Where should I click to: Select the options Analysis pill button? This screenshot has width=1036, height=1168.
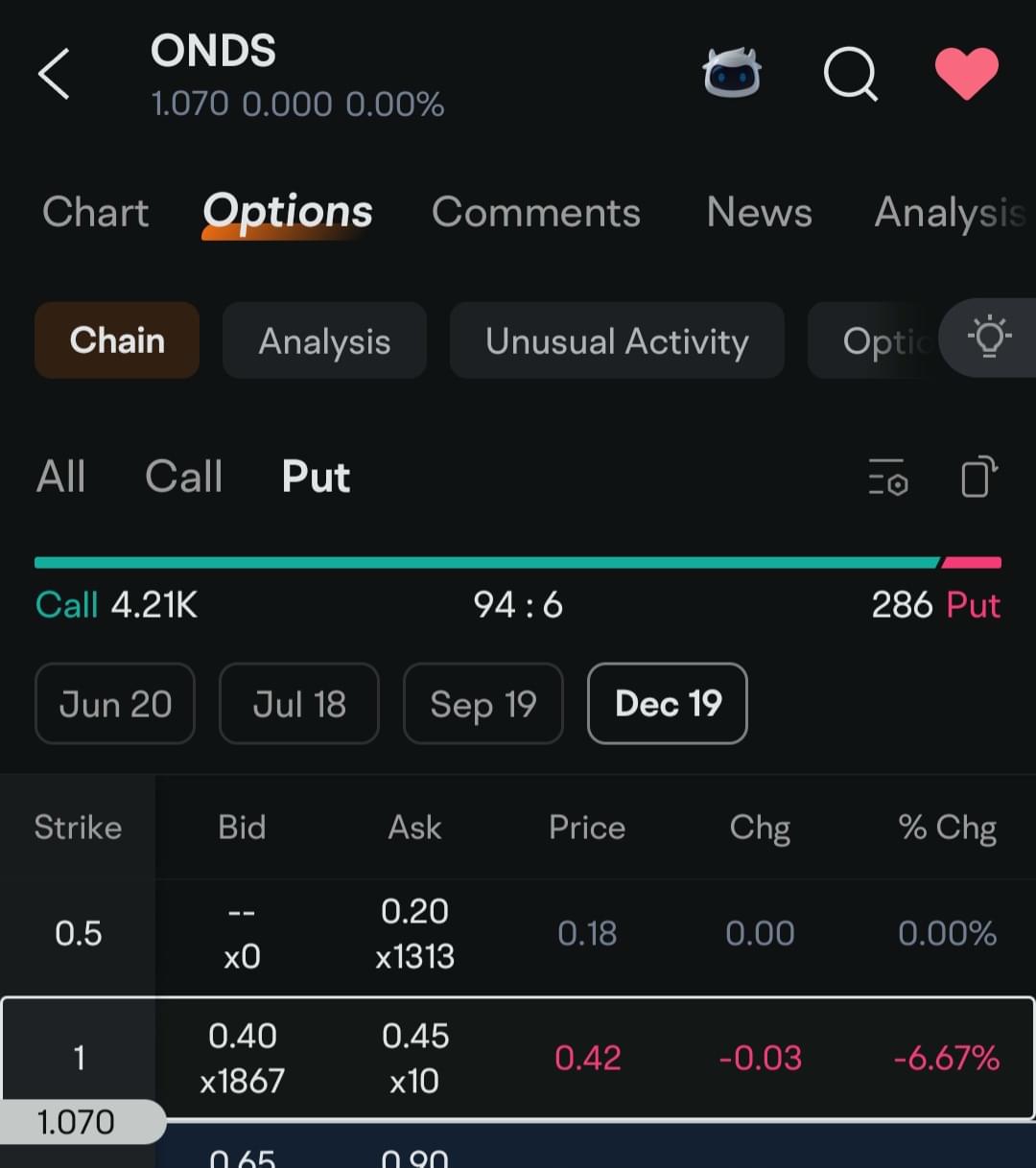tap(324, 340)
